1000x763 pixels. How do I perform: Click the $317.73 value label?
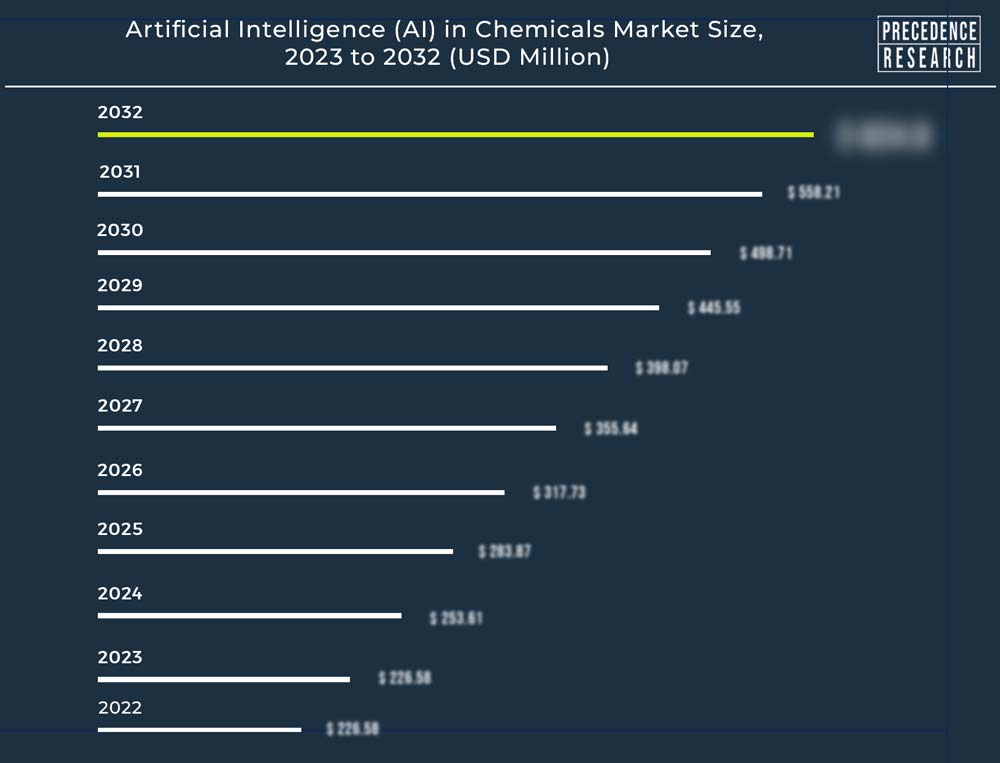click(559, 492)
